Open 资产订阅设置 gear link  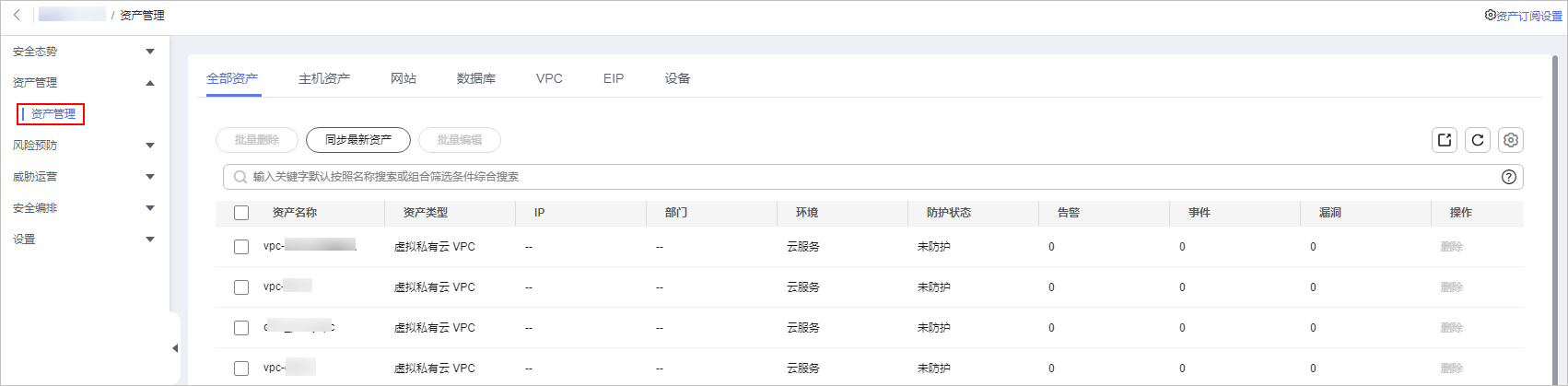click(1523, 16)
